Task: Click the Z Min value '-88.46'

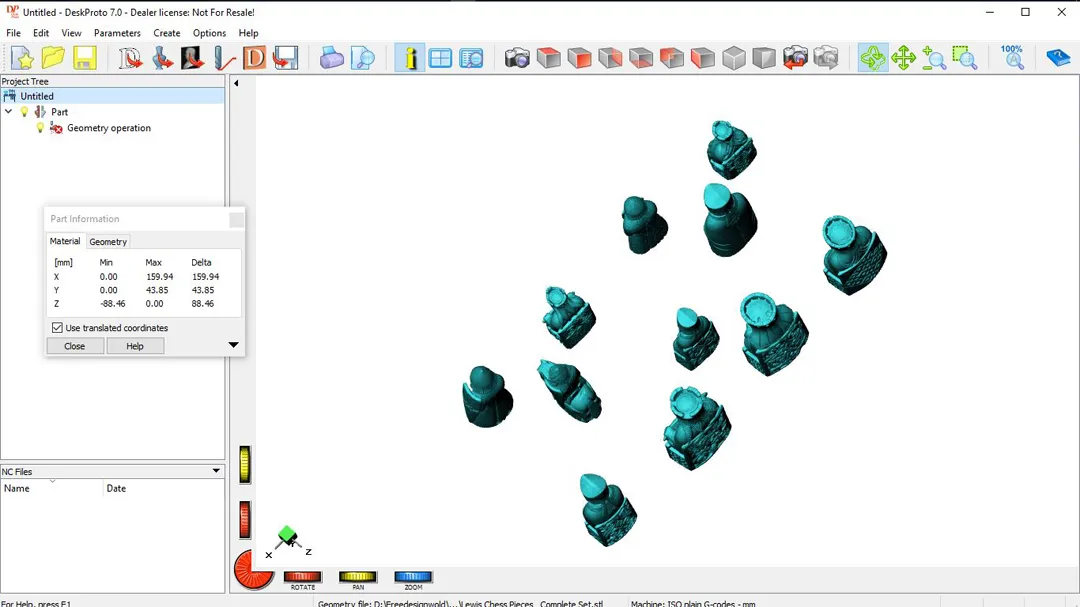Action: coord(113,303)
